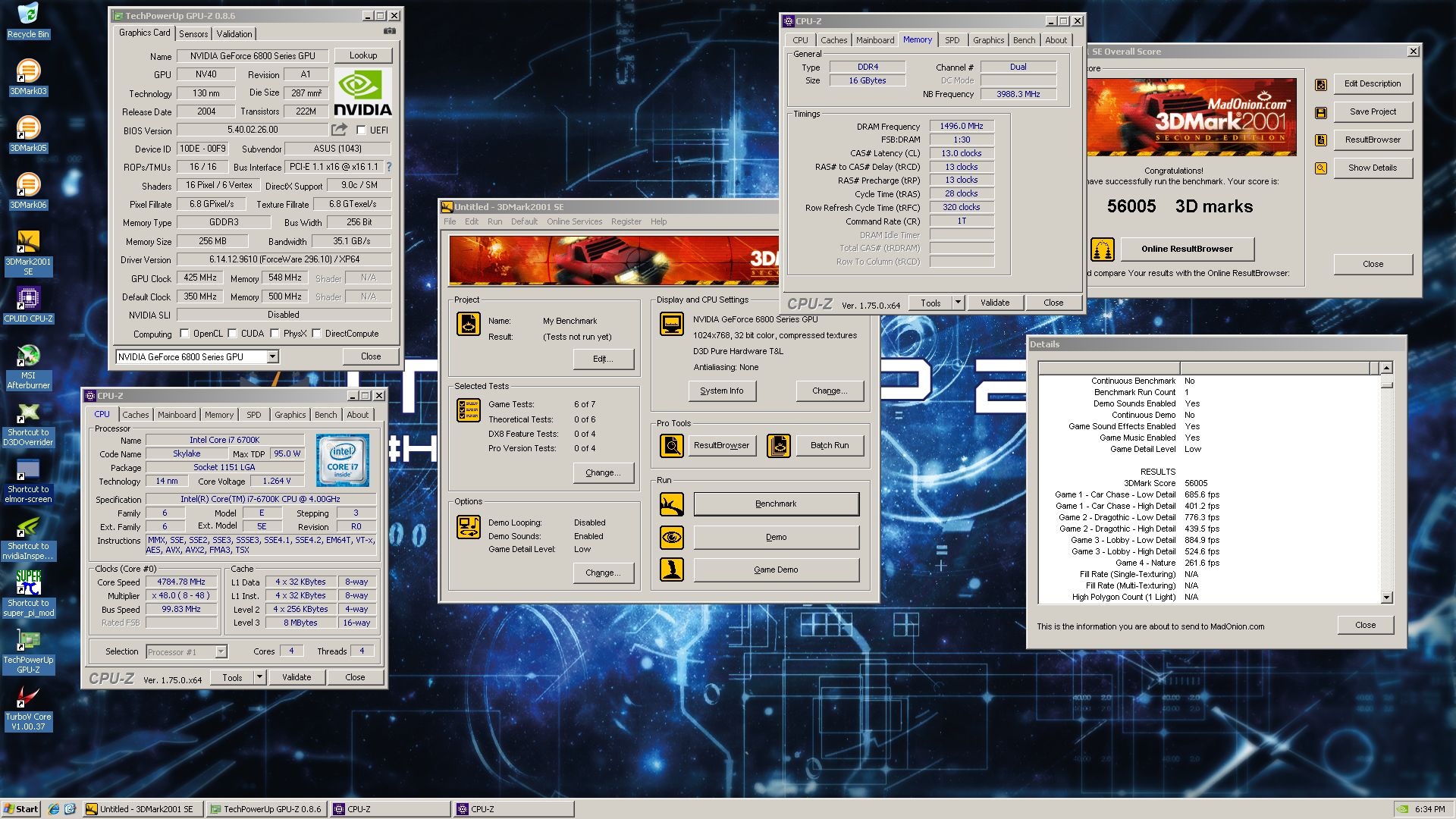Launch TurboV Core from the desktop

[28, 708]
